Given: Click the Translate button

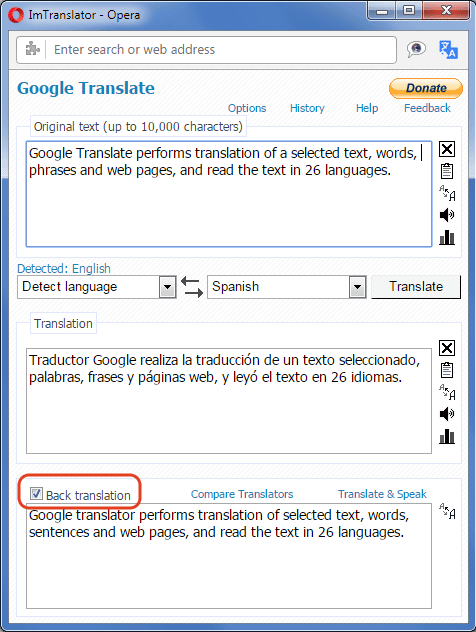Looking at the screenshot, I should pyautogui.click(x=416, y=287).
